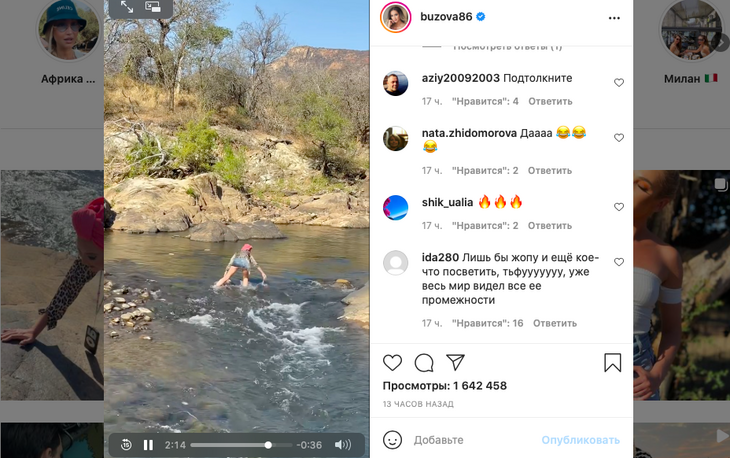Rewind video 15 seconds
This screenshot has height=458, width=730.
tap(127, 445)
